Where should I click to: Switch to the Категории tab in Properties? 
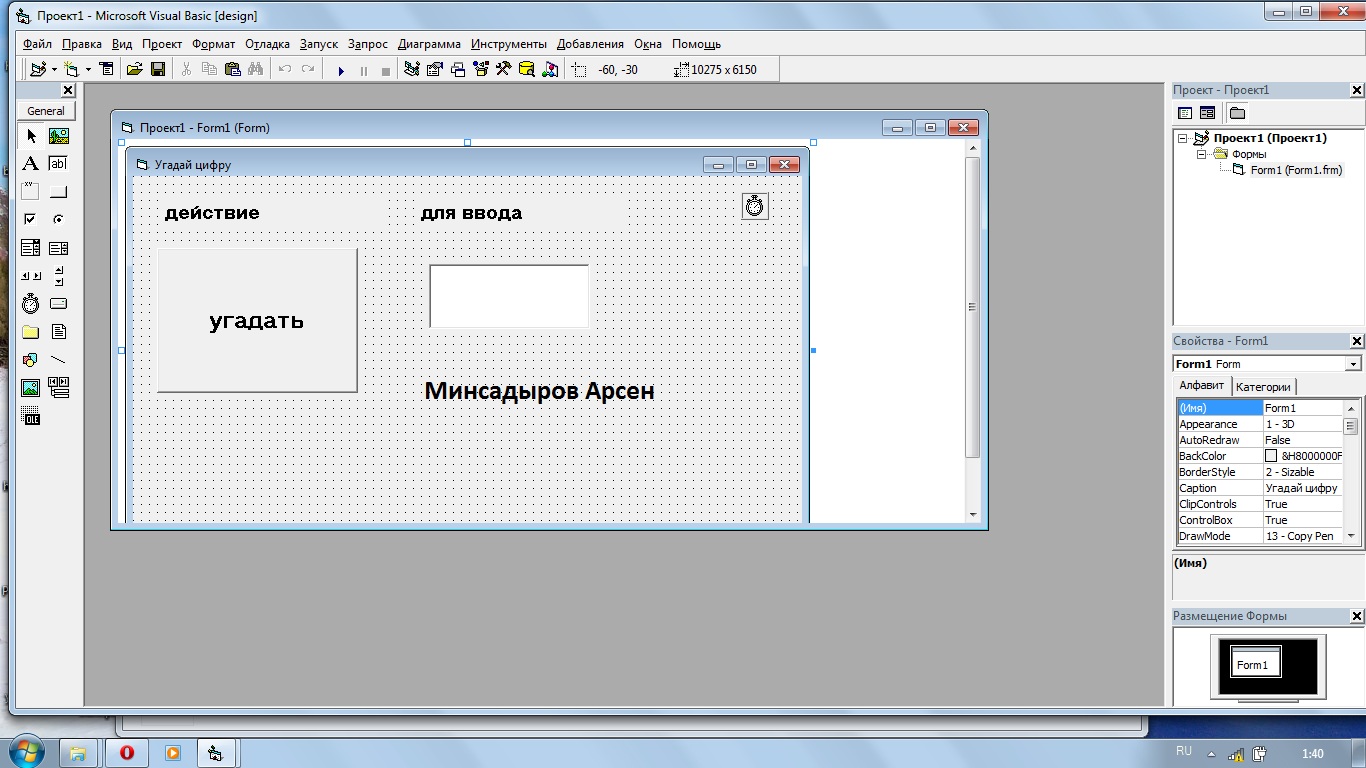[1264, 386]
